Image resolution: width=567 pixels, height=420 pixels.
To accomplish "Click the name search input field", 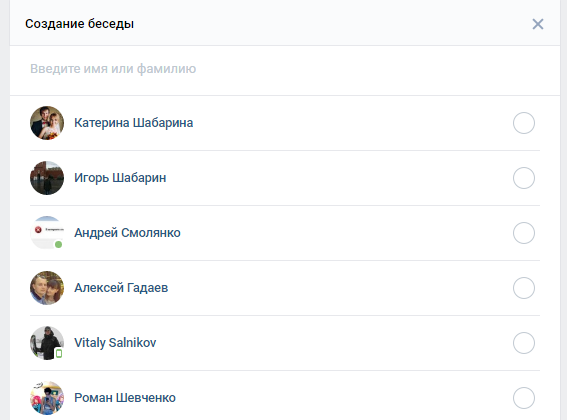I will 285,69.
